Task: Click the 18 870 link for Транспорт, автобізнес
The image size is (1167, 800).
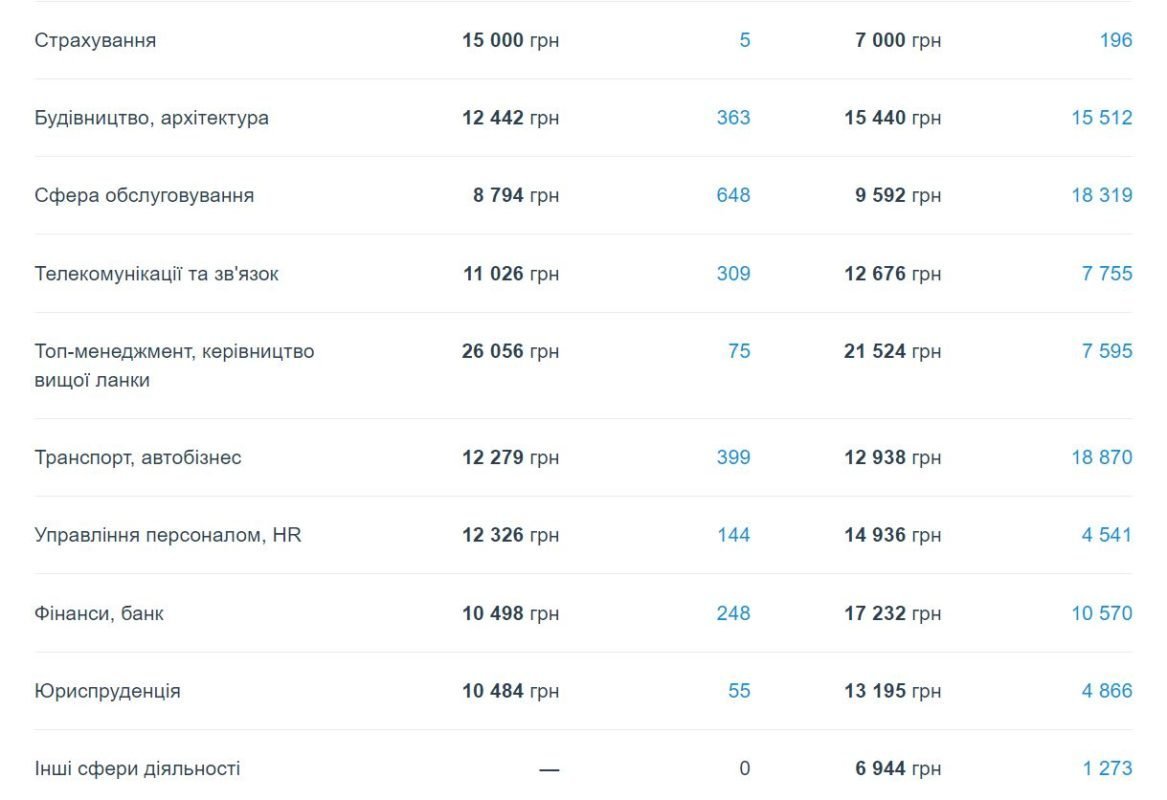Action: (x=1101, y=457)
